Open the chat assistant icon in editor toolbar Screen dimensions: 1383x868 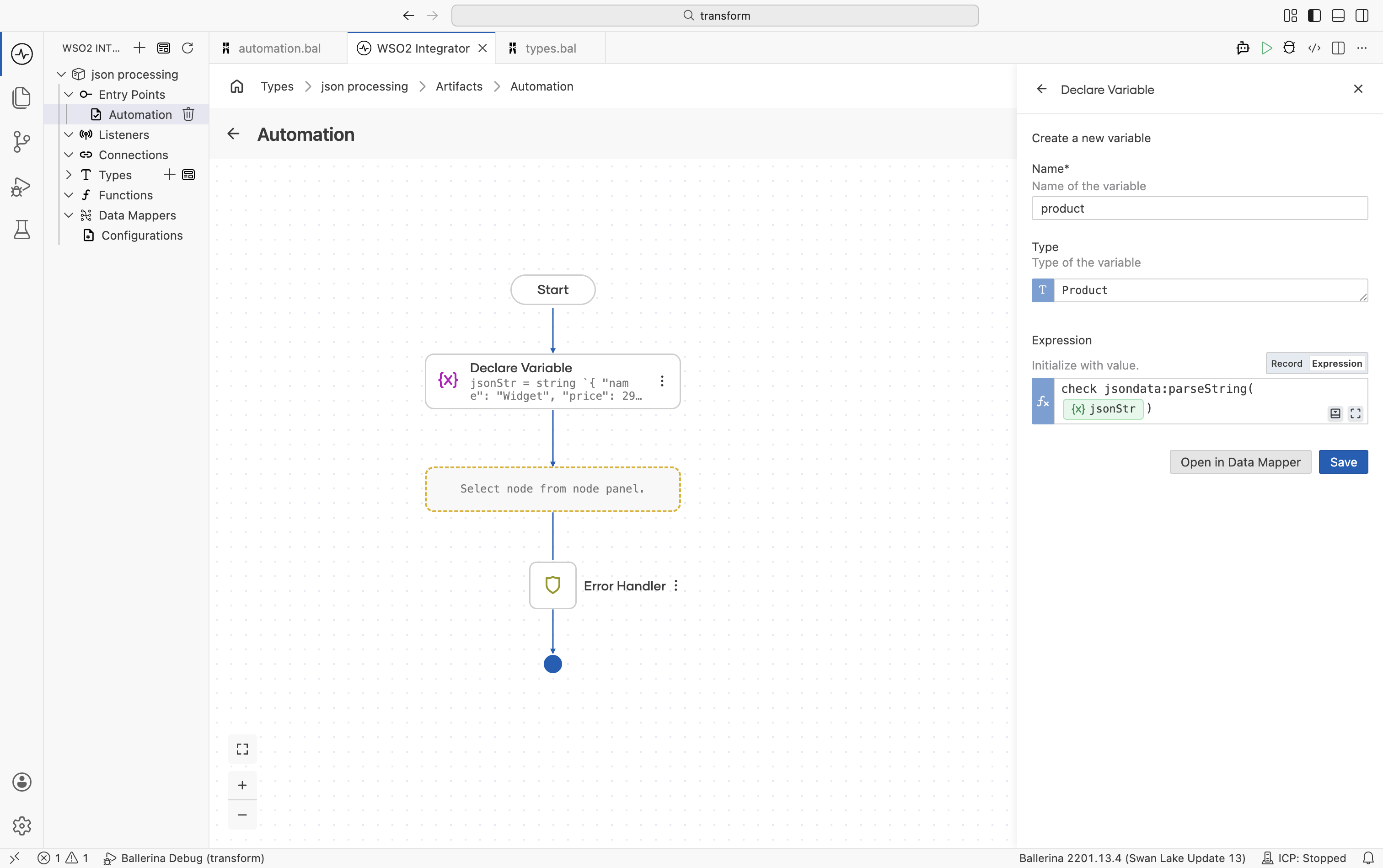[1243, 48]
